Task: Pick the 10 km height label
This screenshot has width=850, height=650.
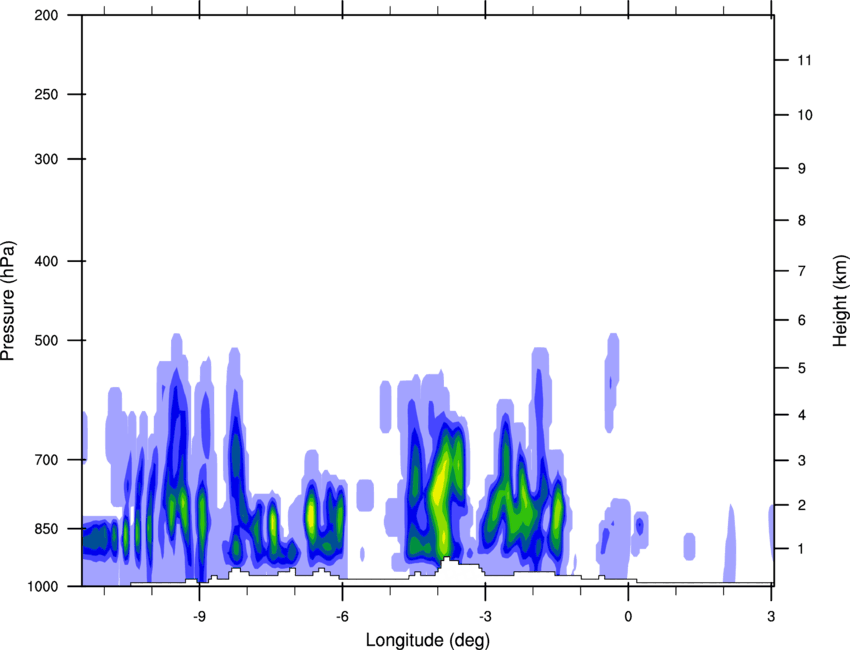Action: [x=805, y=115]
